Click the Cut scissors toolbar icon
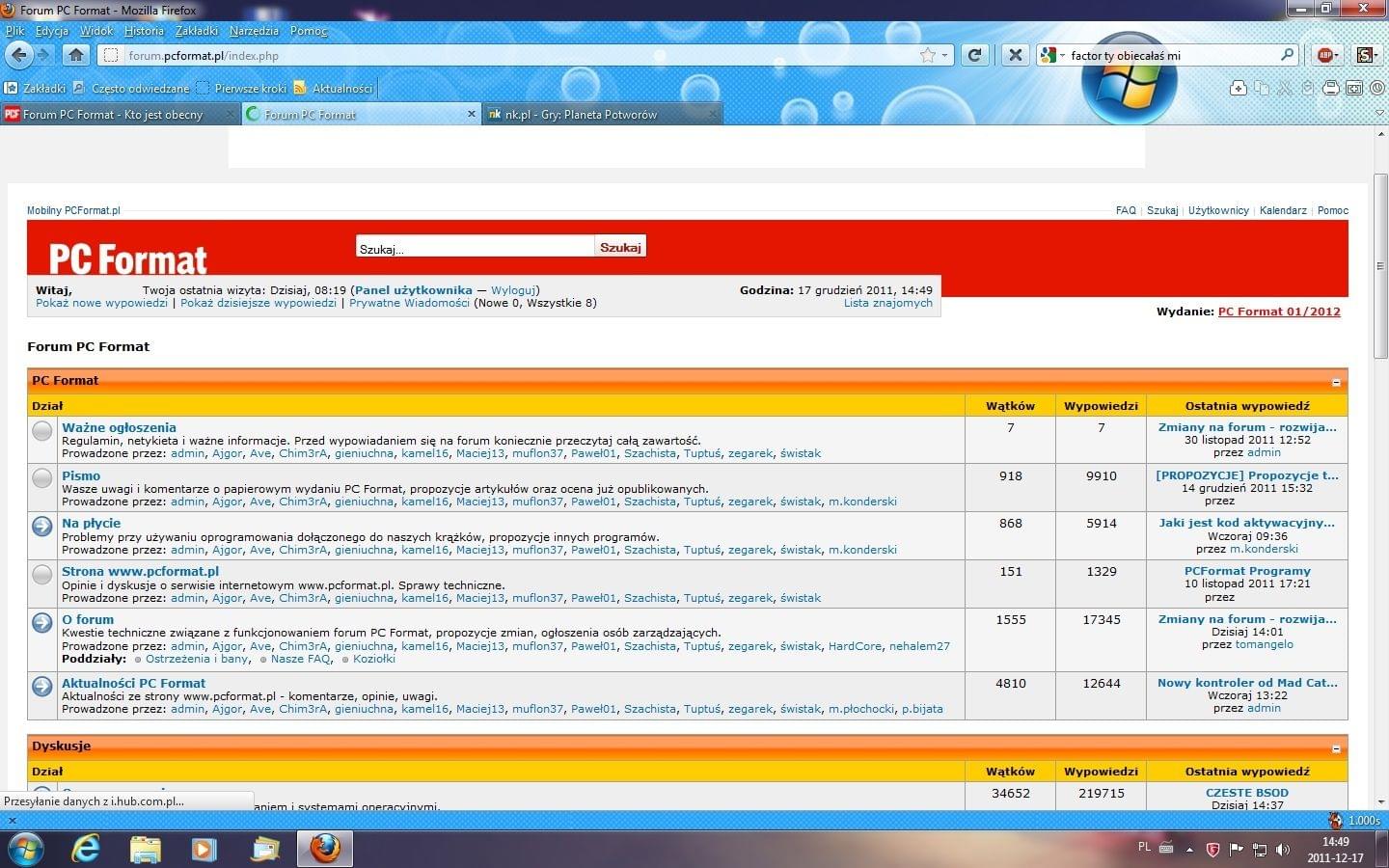 point(1285,88)
